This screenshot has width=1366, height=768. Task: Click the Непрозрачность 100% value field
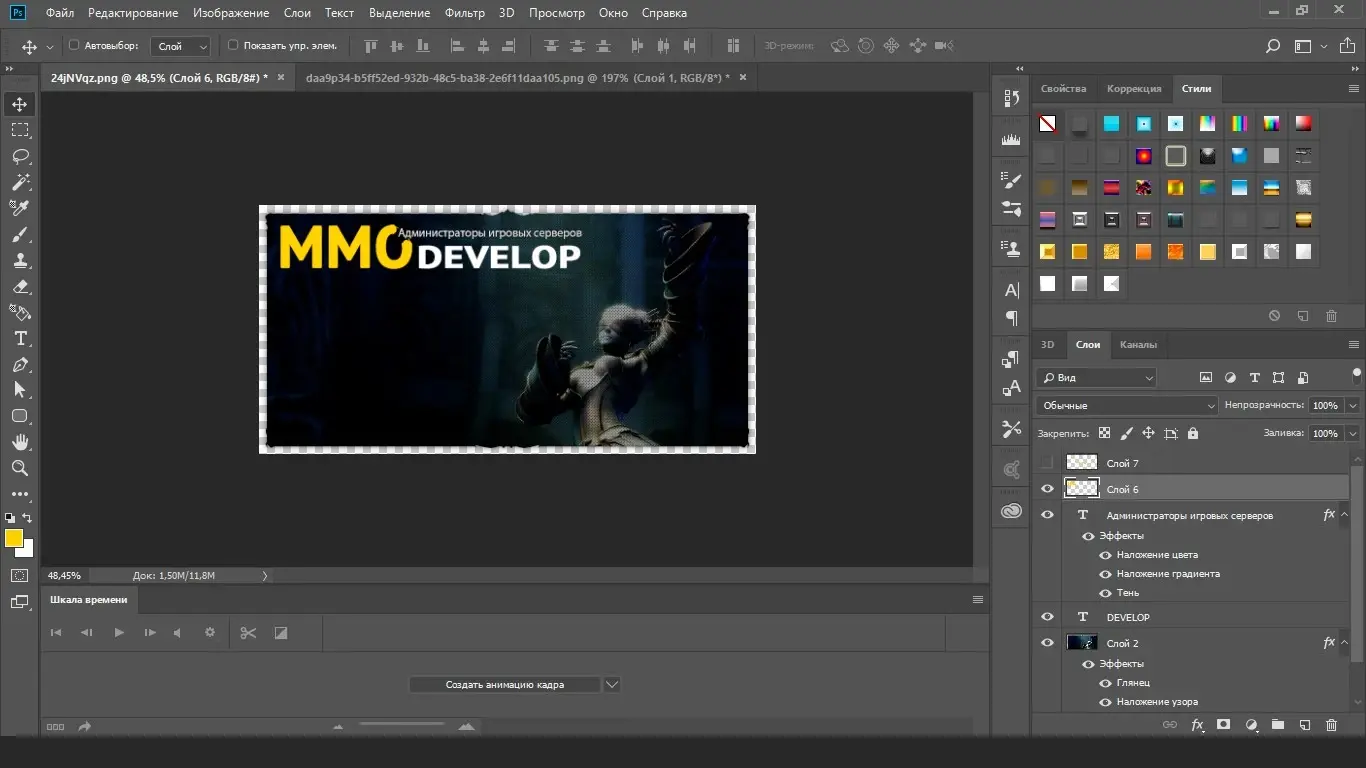pyautogui.click(x=1326, y=405)
